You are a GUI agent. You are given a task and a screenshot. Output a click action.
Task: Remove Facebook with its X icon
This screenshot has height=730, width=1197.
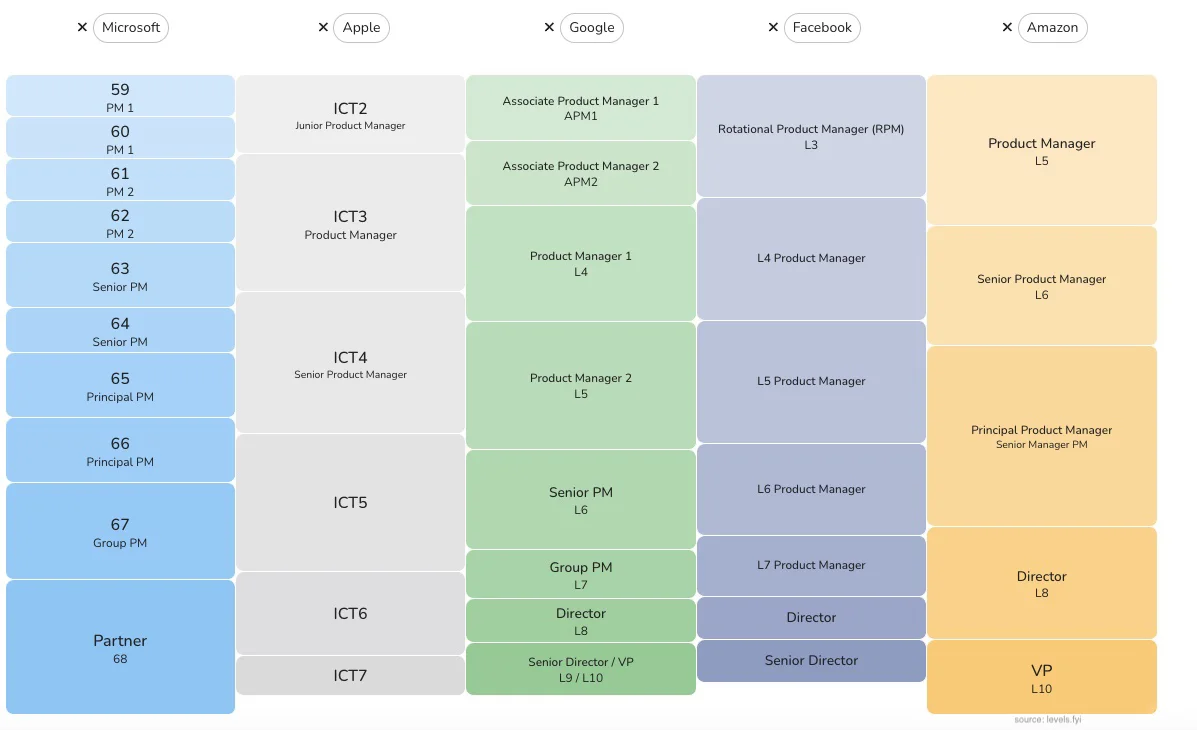[773, 28]
